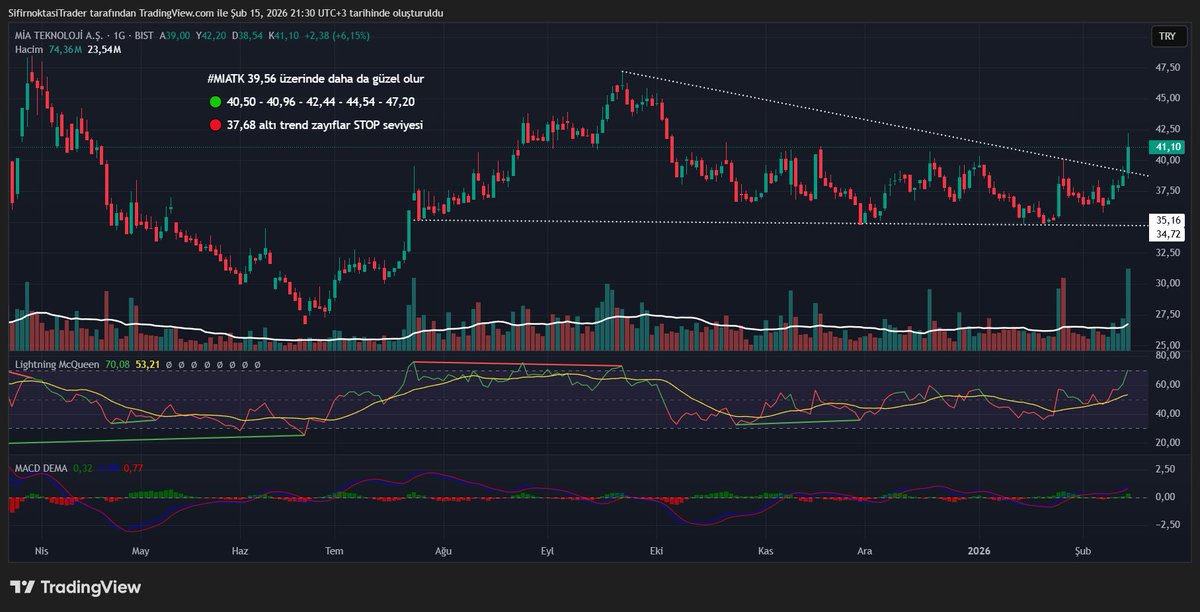Click the MACD DEMA value 0,77
1200x612 pixels.
point(133,467)
